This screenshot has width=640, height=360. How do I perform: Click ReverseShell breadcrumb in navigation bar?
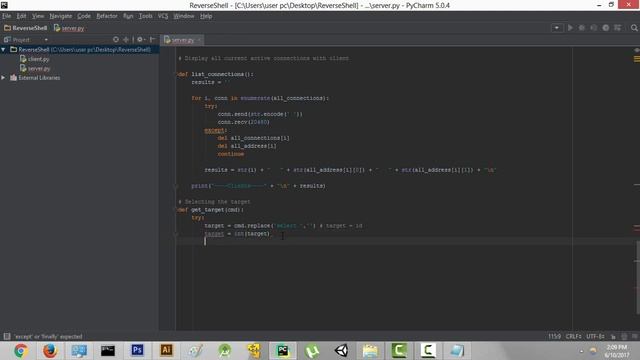26,28
